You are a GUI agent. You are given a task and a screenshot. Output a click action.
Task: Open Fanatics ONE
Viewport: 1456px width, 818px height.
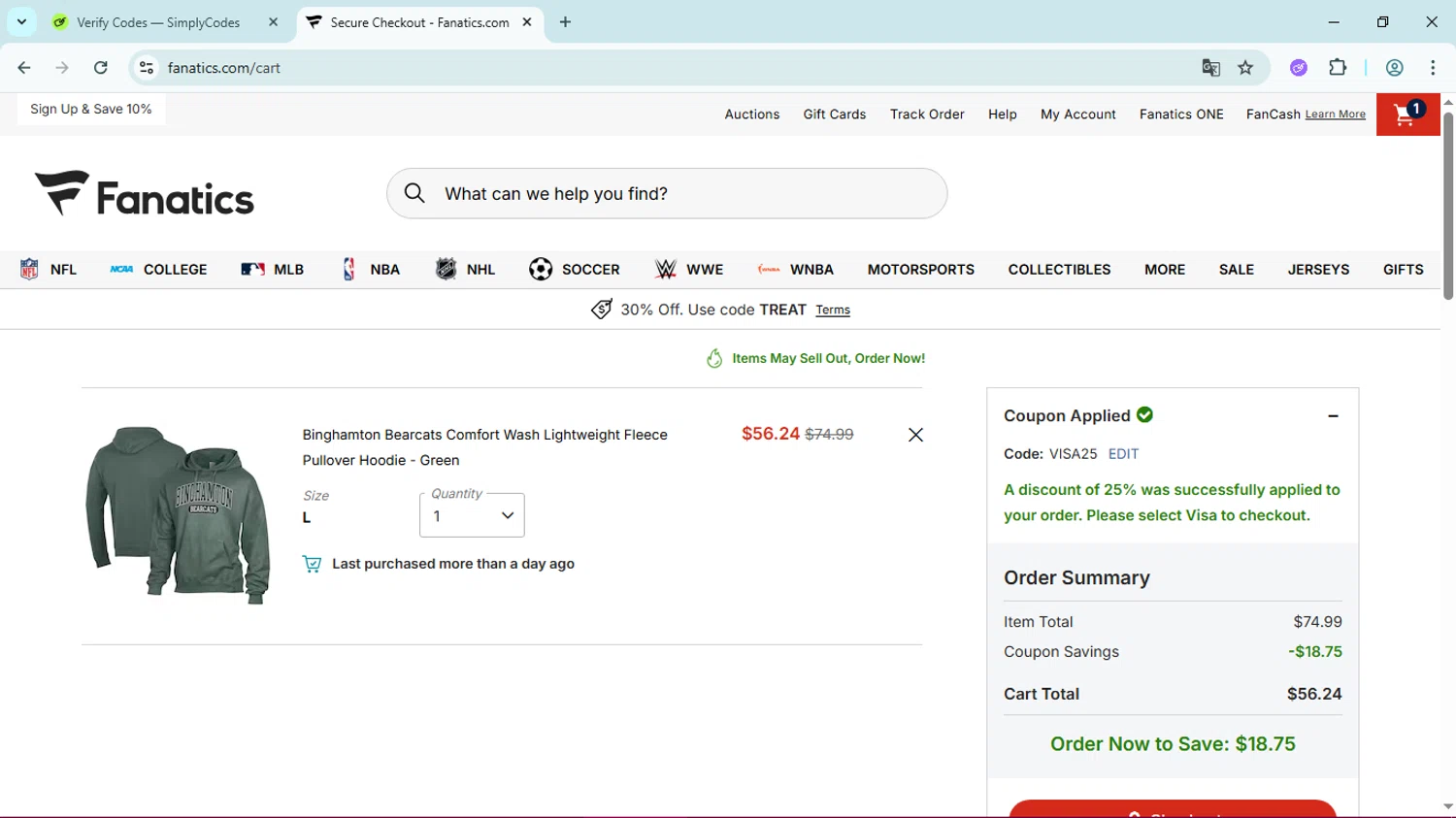pyautogui.click(x=1181, y=115)
